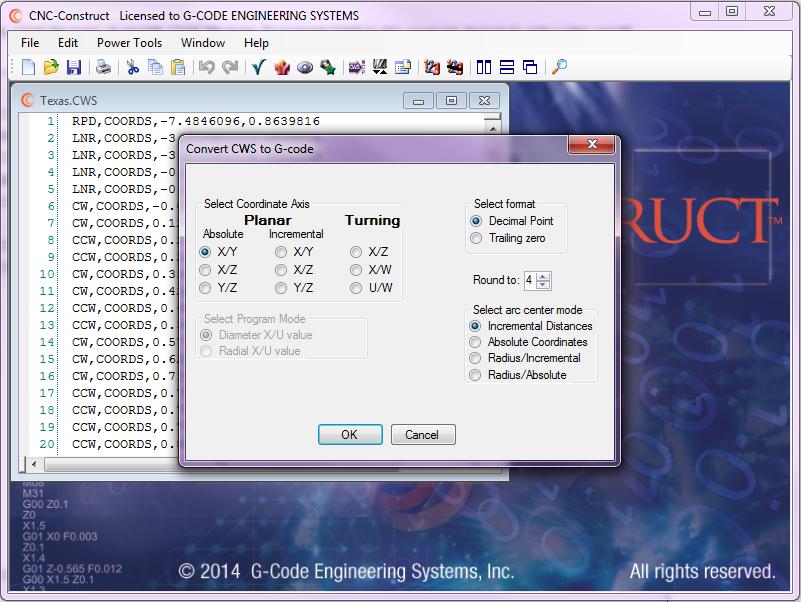This screenshot has height=602, width=801.
Task: Open the Power Tools menu
Action: coord(129,43)
